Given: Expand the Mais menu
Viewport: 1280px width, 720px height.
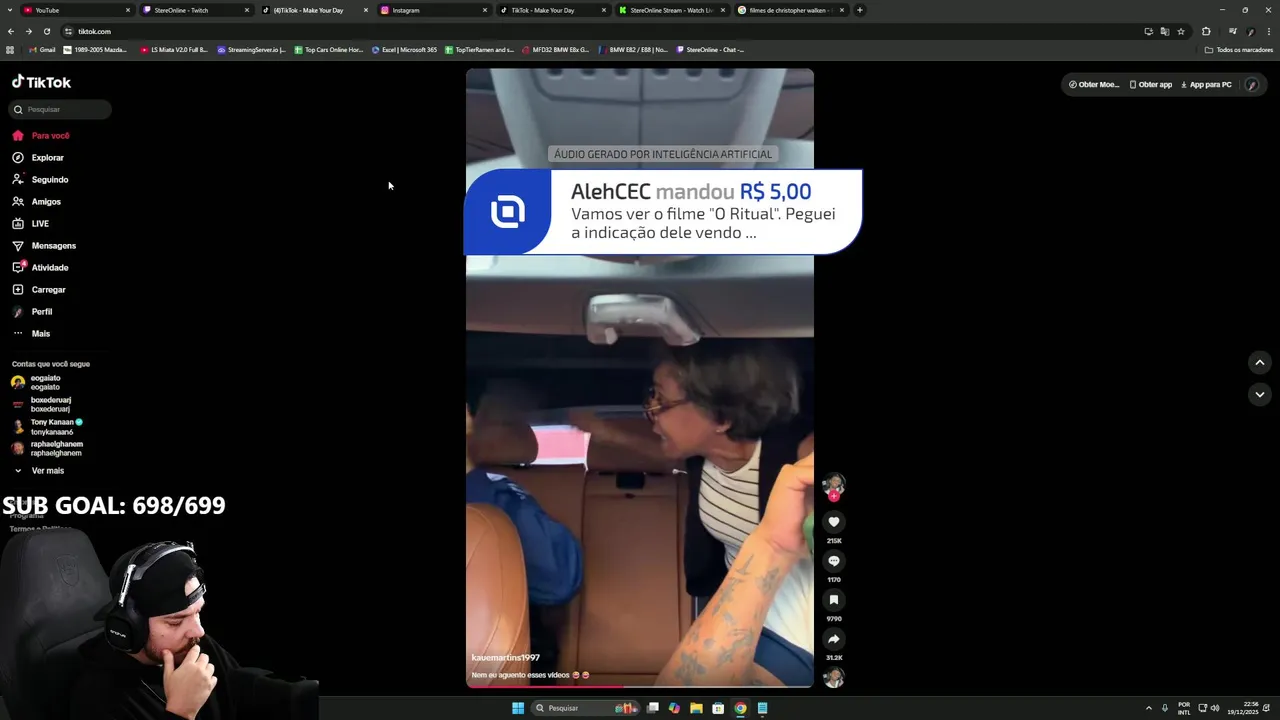Looking at the screenshot, I should click(x=31, y=333).
